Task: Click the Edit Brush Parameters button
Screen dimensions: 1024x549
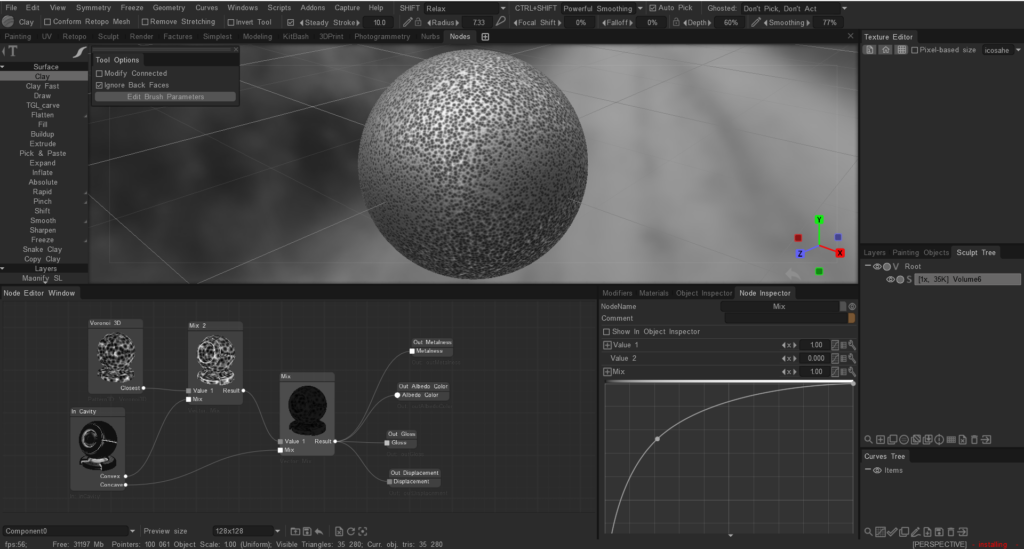Action: click(x=165, y=97)
